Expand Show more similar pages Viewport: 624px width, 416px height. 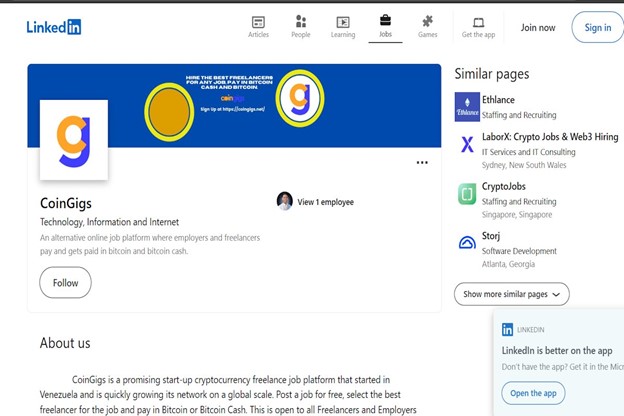(512, 294)
